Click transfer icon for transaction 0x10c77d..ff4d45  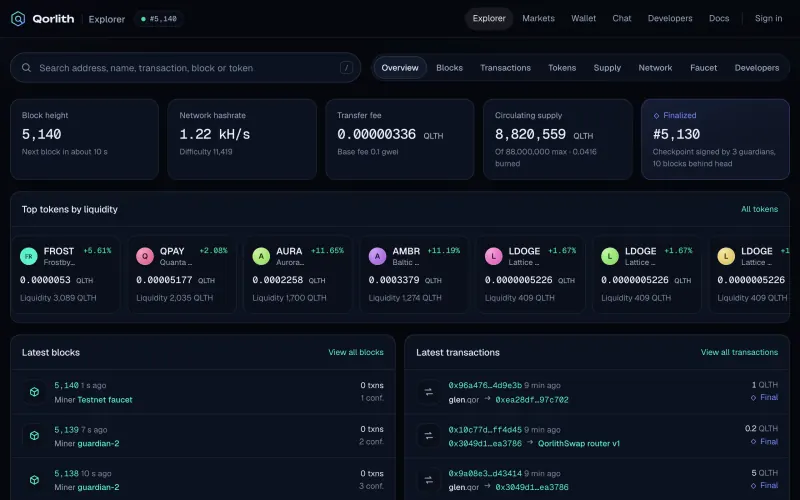pos(429,436)
